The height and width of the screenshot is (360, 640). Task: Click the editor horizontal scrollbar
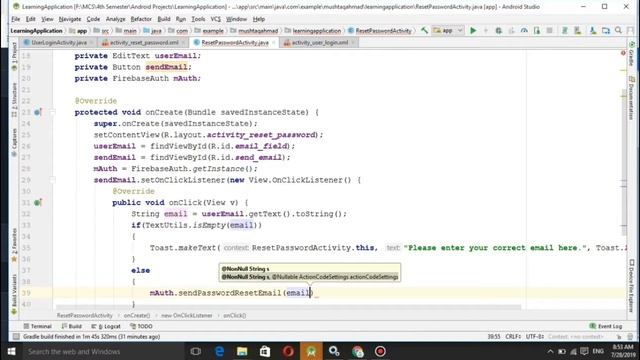point(288,307)
